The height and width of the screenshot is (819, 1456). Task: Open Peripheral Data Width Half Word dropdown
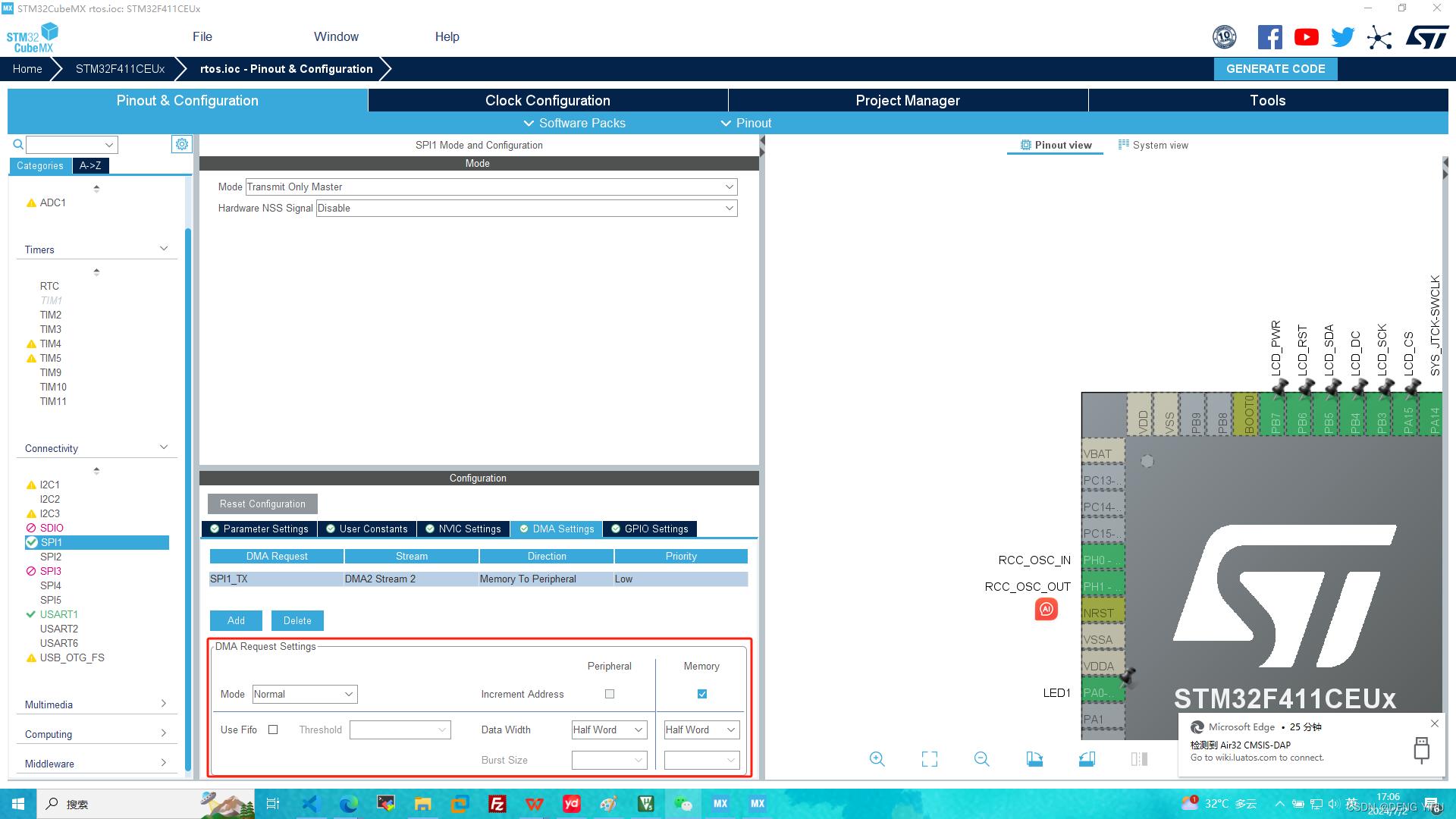tap(609, 730)
